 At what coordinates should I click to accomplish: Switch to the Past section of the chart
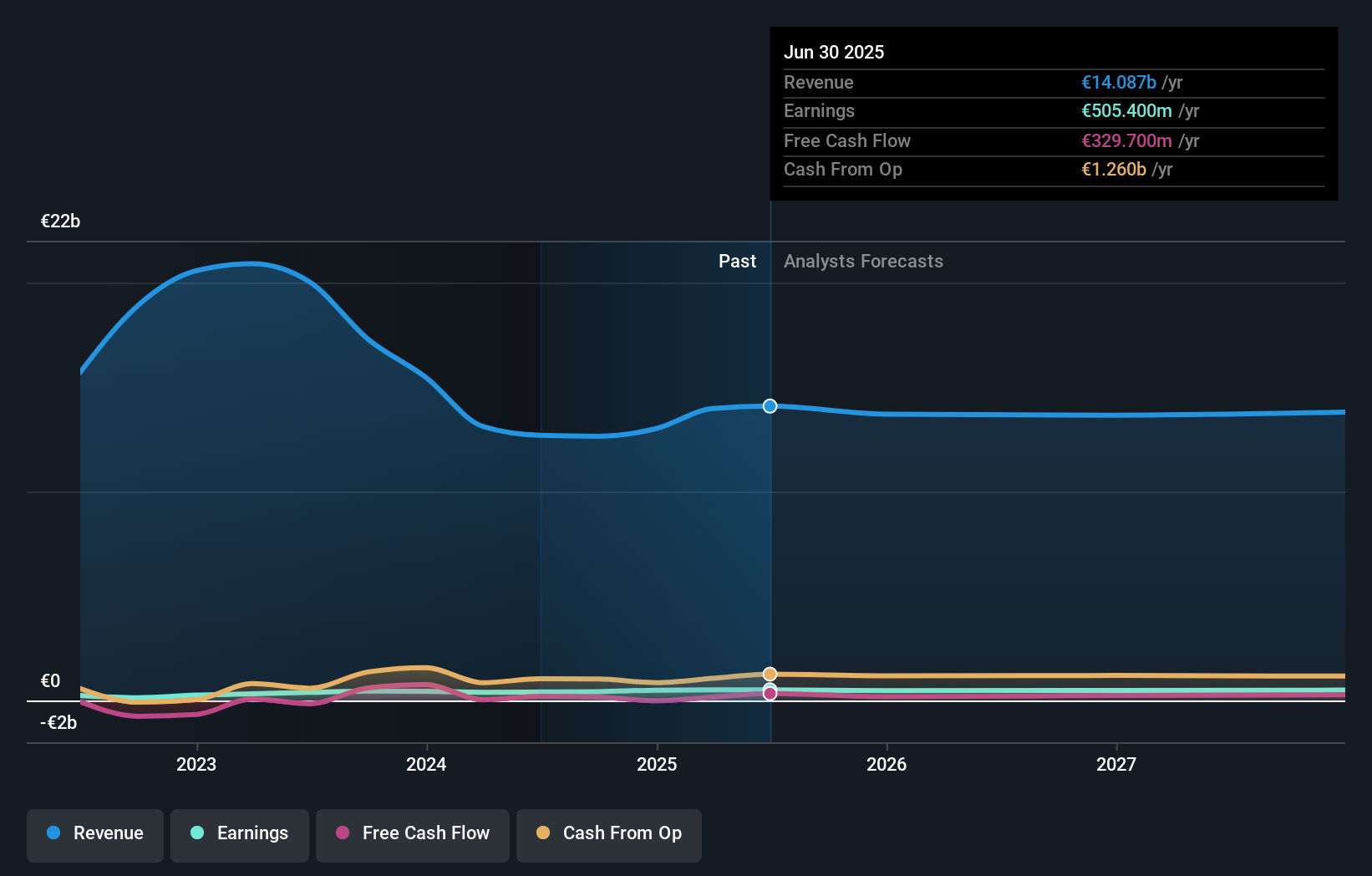coord(737,261)
